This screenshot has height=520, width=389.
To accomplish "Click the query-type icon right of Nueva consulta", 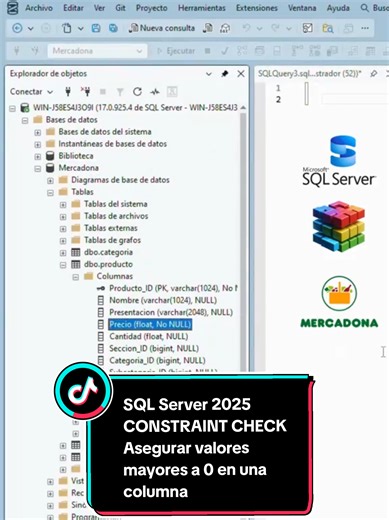I will 208,28.
